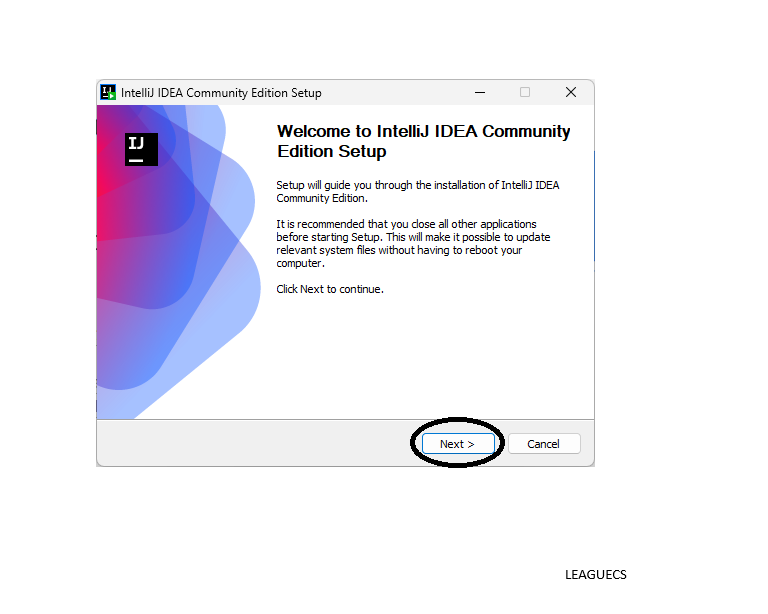Click the 'IntelliJ IDEA Community Edition Setup' title text
The width and height of the screenshot is (768, 614).
(x=221, y=93)
